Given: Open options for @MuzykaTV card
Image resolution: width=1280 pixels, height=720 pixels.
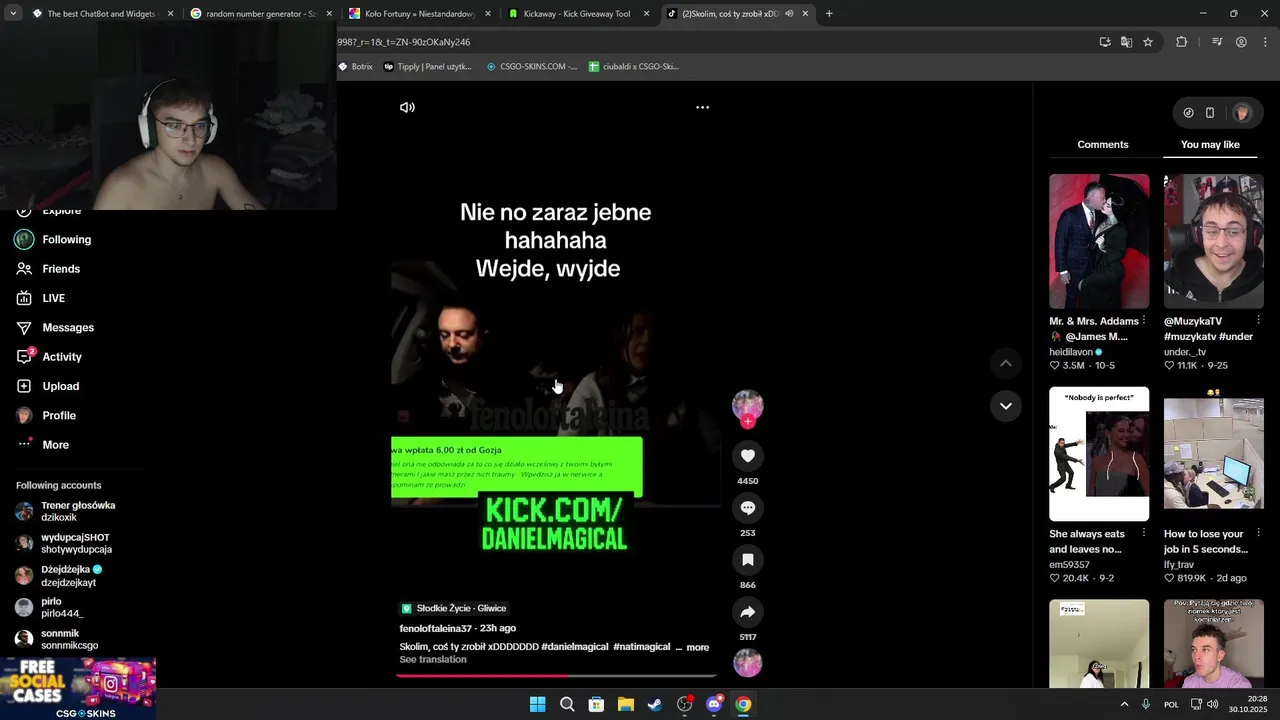Looking at the screenshot, I should coord(1258,321).
